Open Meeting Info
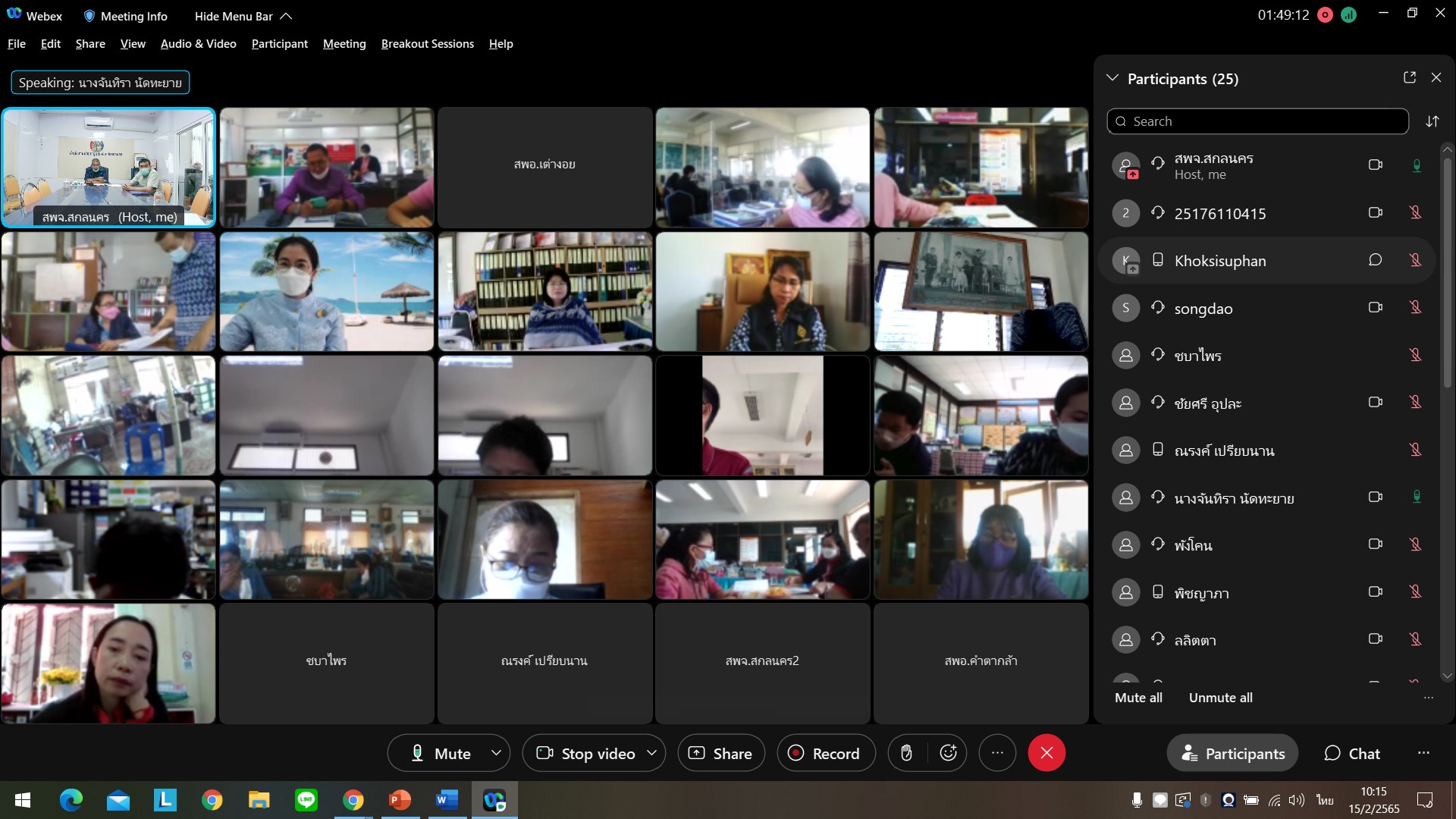Viewport: 1456px width, 819px height. (125, 16)
